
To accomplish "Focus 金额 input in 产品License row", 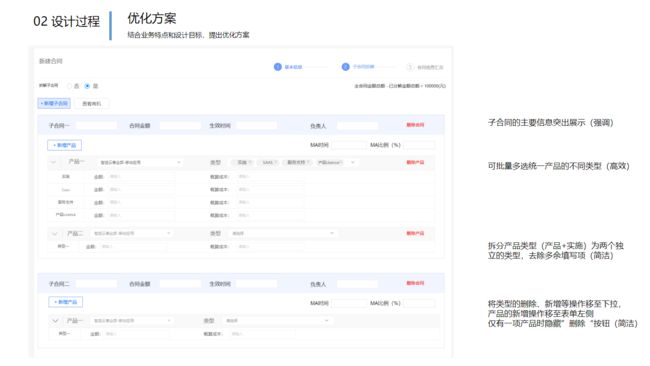I will point(140,215).
